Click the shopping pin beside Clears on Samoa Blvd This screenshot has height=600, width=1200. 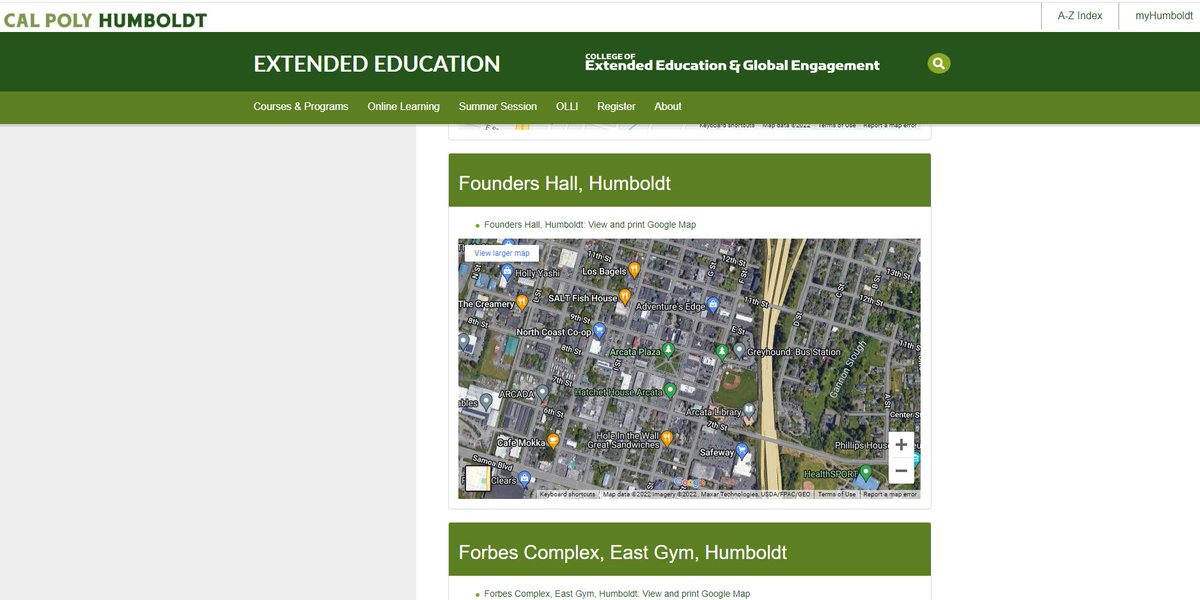(x=524, y=479)
